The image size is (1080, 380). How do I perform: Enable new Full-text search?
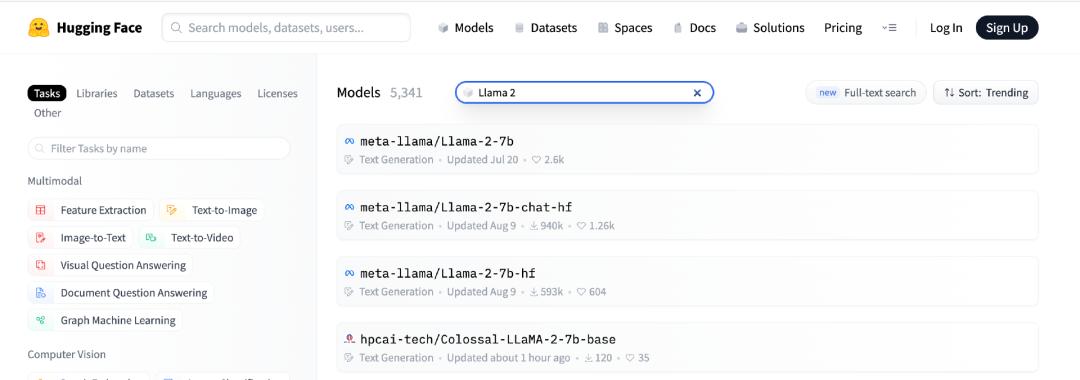pyautogui.click(x=866, y=93)
